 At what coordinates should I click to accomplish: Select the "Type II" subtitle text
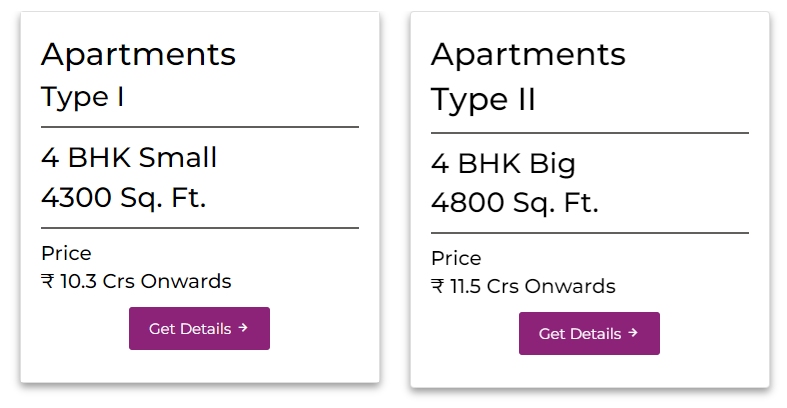(x=483, y=100)
